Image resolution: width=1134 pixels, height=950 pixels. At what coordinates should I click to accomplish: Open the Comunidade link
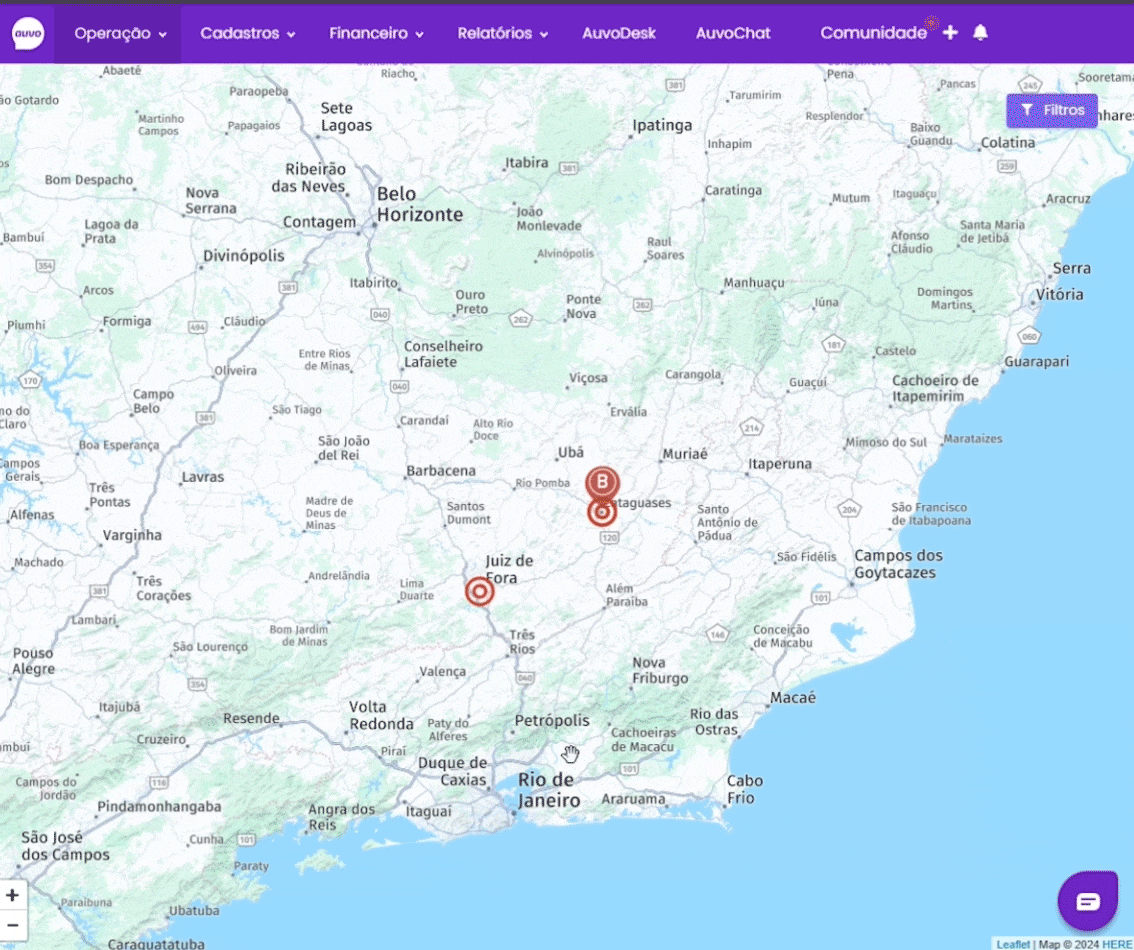tap(873, 33)
